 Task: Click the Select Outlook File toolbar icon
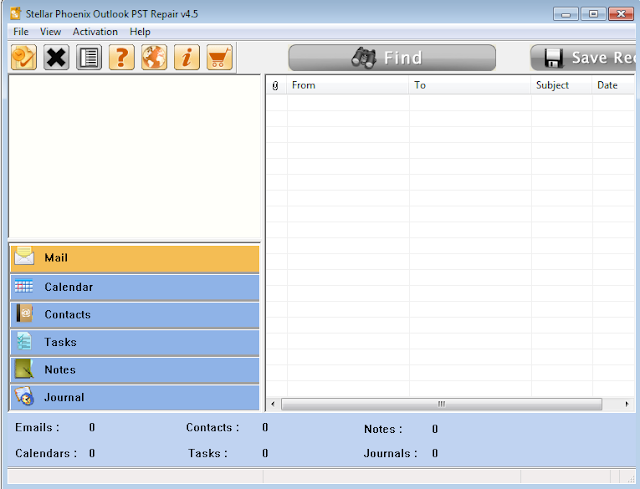24,57
